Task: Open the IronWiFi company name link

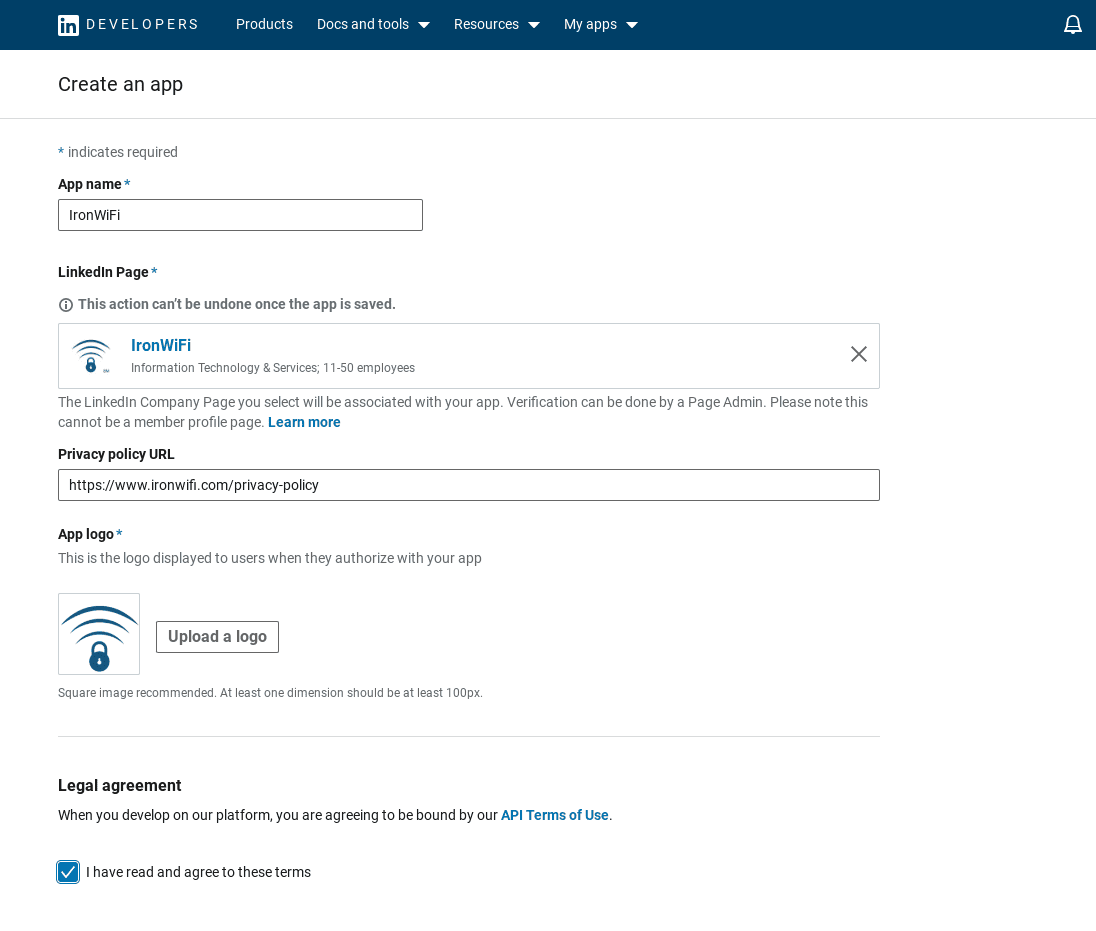Action: pyautogui.click(x=161, y=345)
